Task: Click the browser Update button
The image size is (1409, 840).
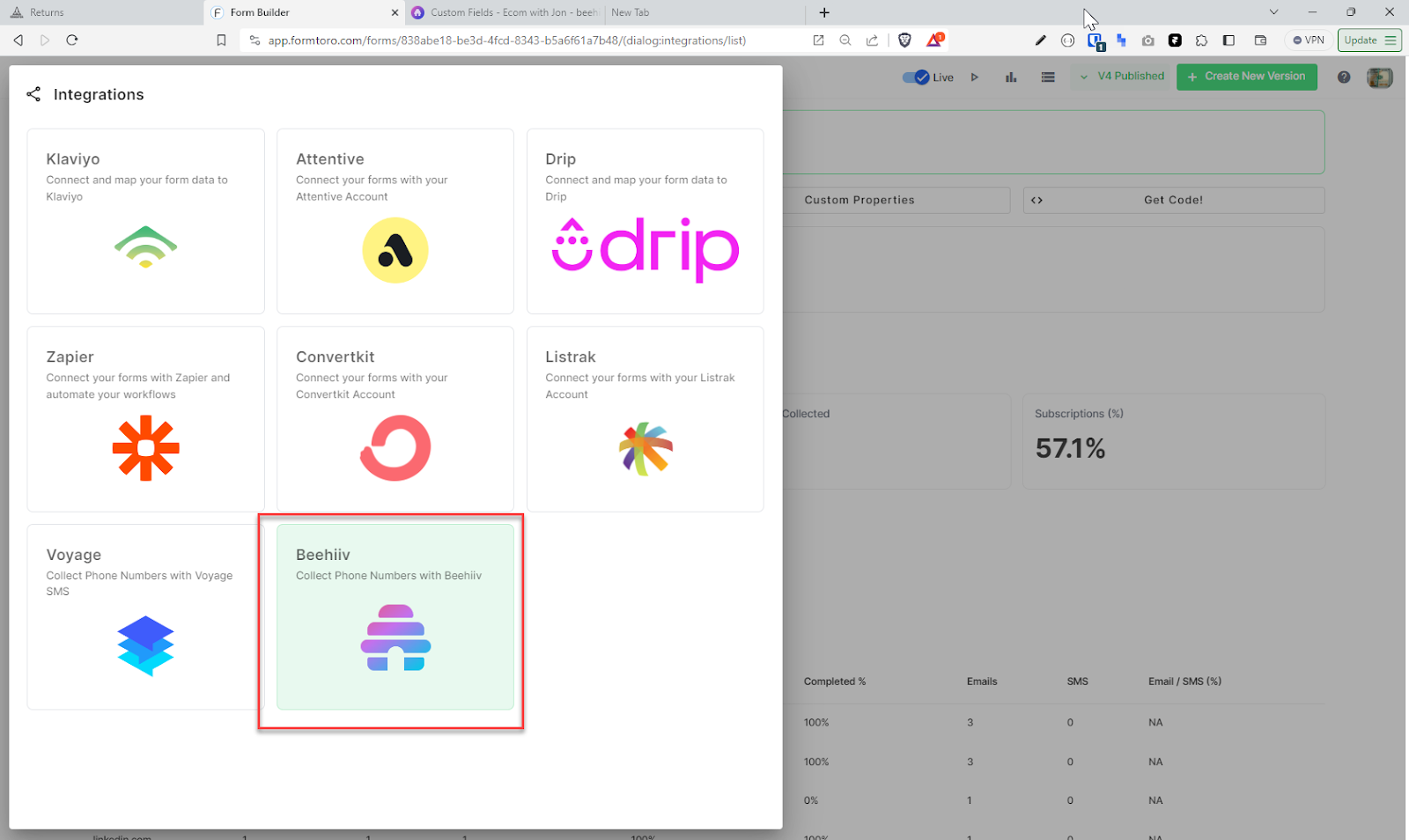Action: [x=1369, y=41]
